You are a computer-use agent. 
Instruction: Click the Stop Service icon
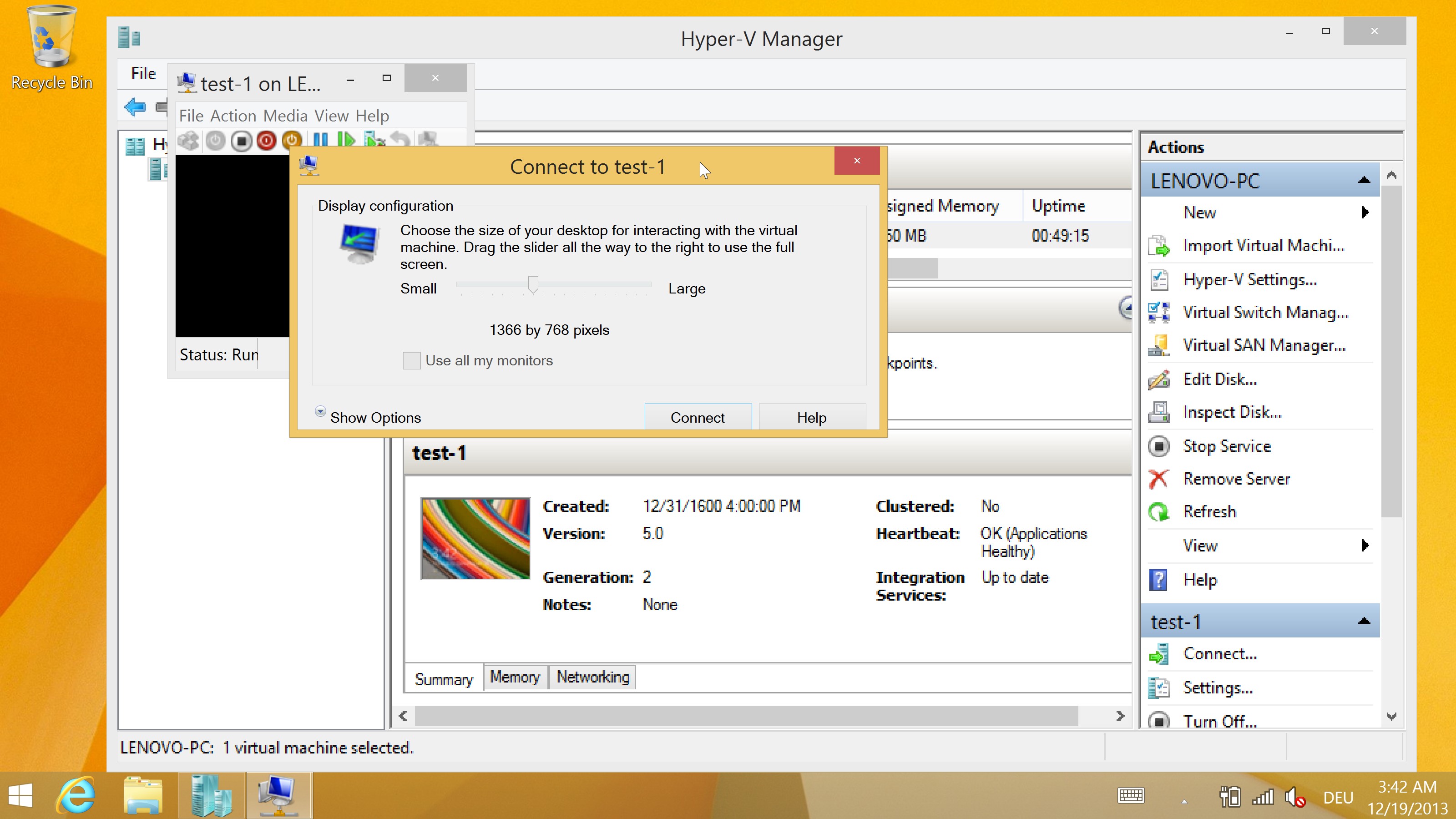tap(1159, 446)
